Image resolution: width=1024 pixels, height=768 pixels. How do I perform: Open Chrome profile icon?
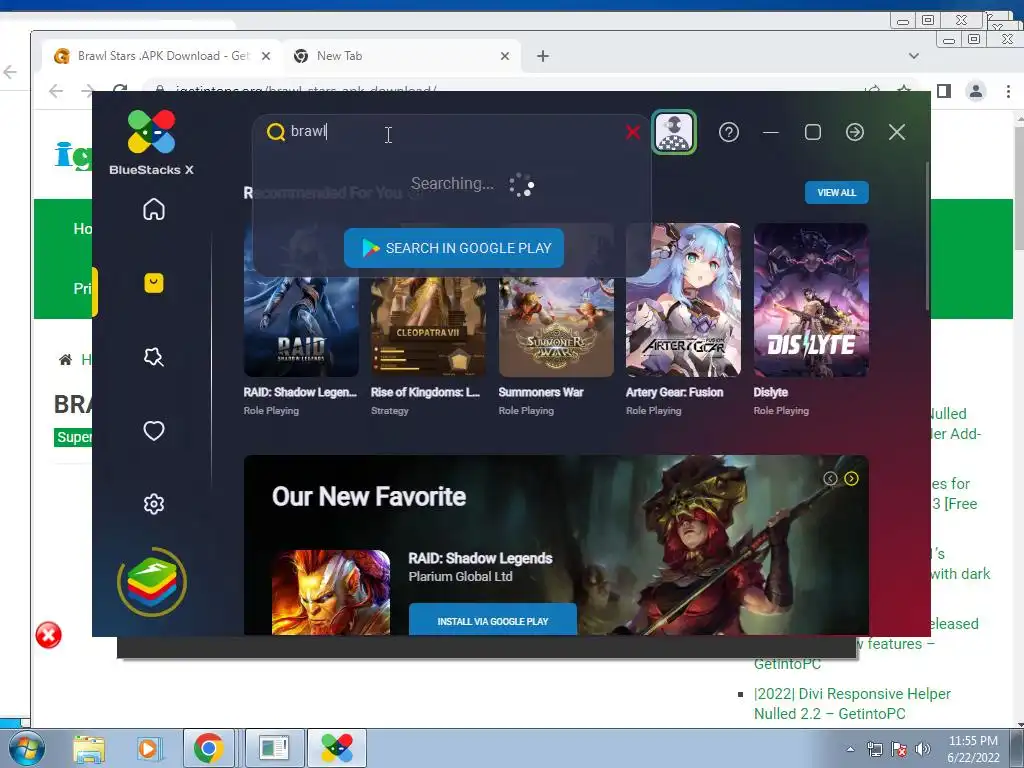click(x=976, y=91)
